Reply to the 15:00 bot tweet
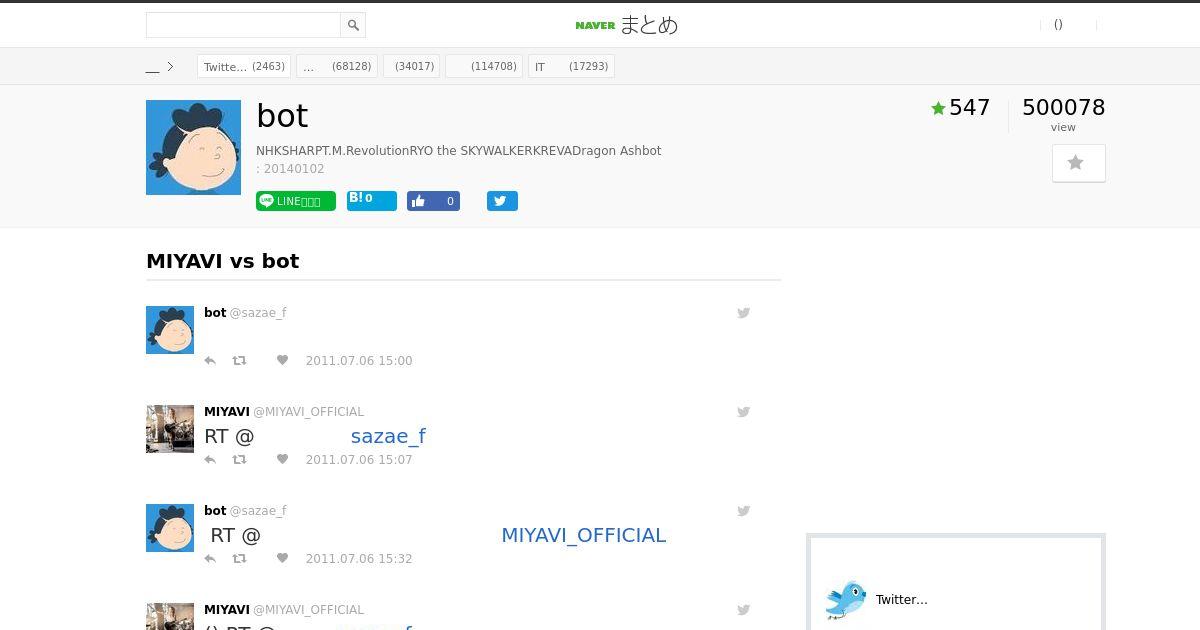The image size is (1200, 630). (x=210, y=361)
